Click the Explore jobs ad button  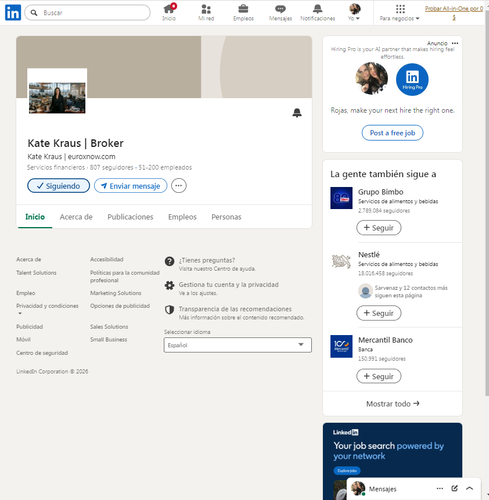347,471
